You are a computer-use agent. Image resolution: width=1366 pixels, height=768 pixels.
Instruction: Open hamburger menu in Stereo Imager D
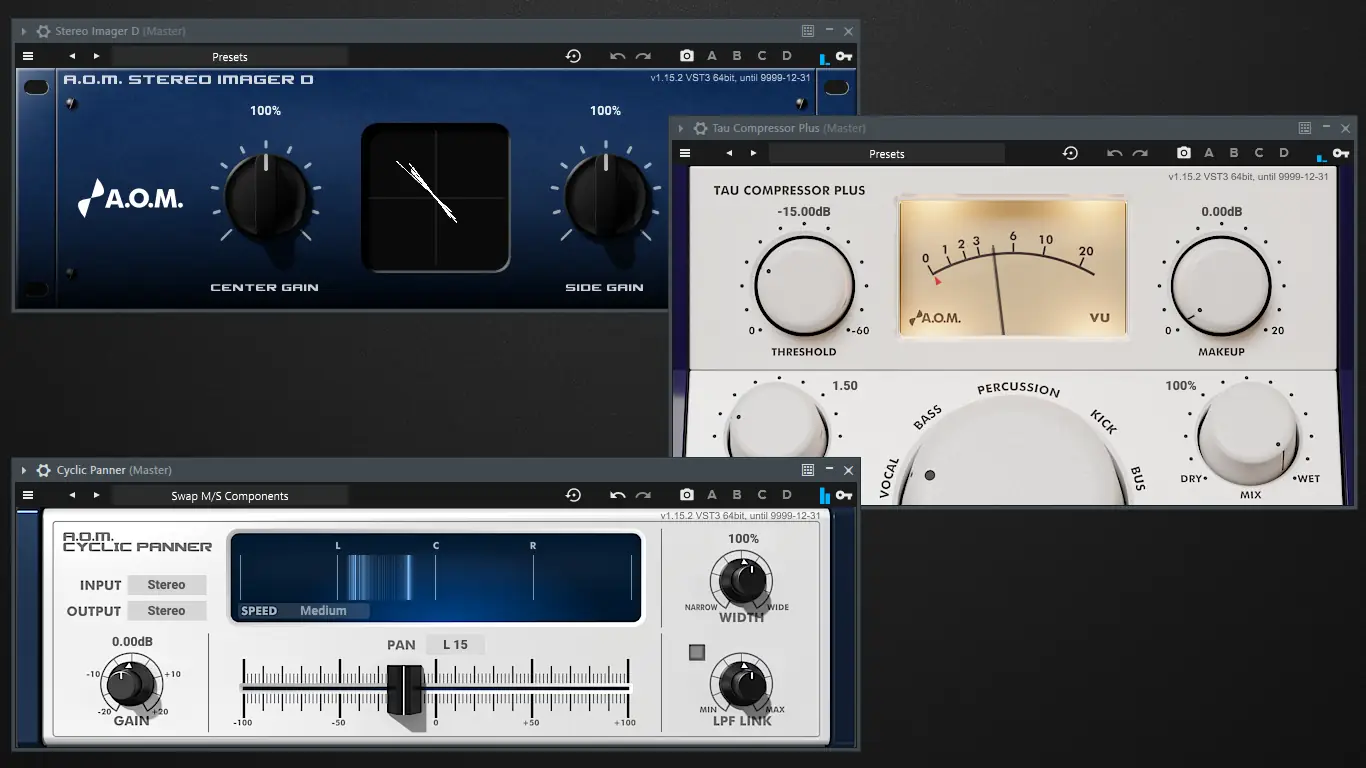[28, 56]
